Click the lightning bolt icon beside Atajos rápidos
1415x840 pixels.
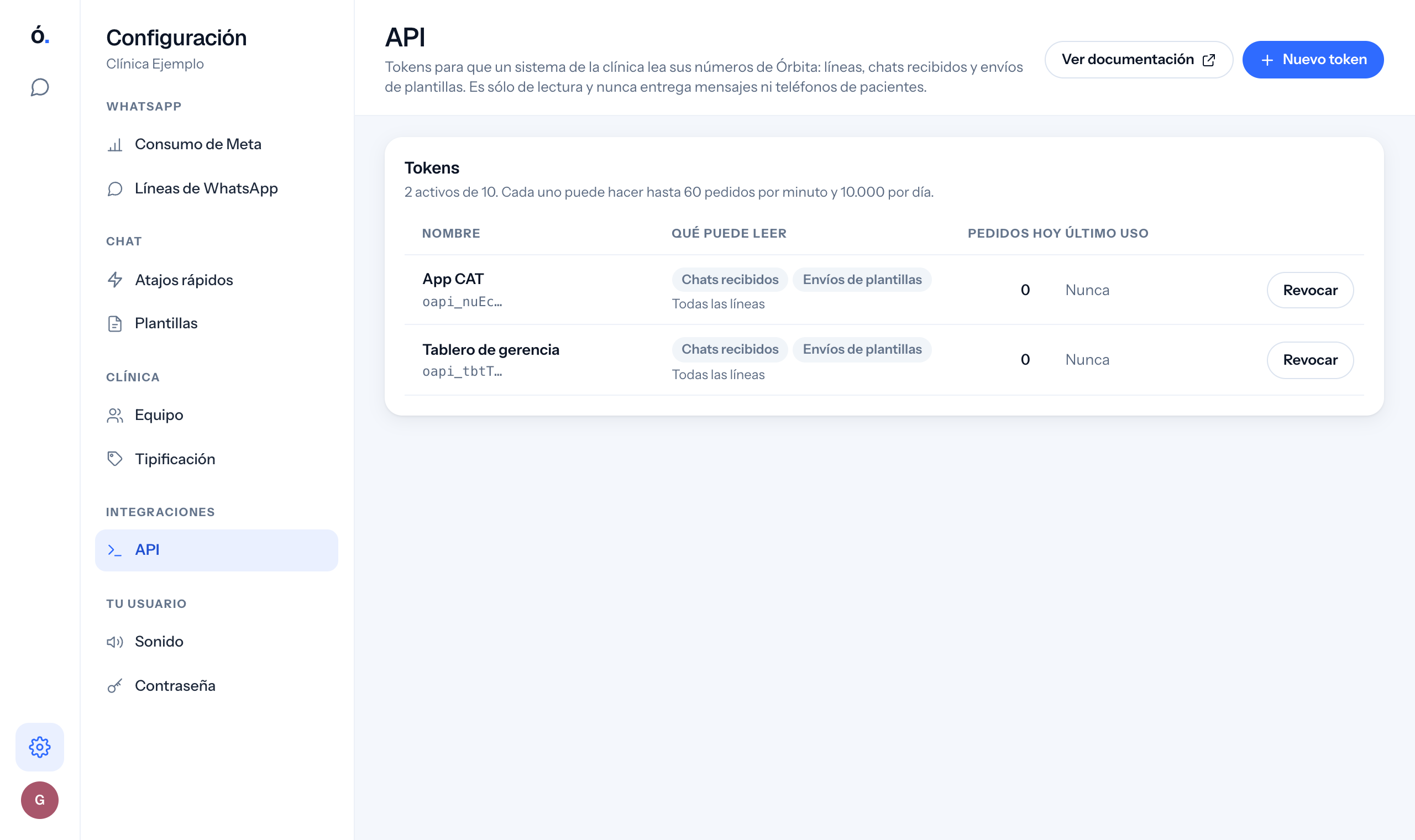115,280
